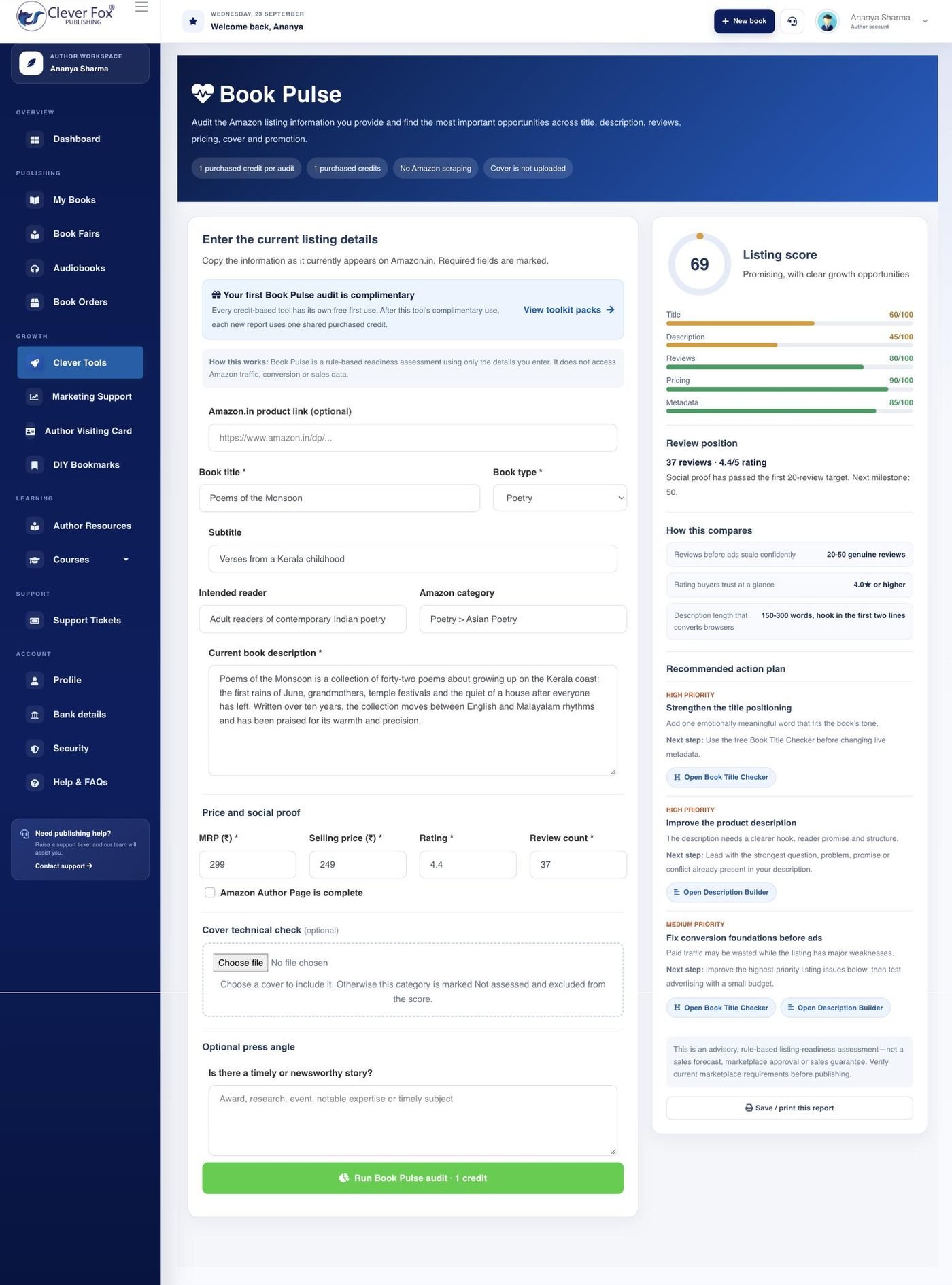The image size is (952, 1285).
Task: Focus the Amazon.in product link field
Action: coord(413,438)
